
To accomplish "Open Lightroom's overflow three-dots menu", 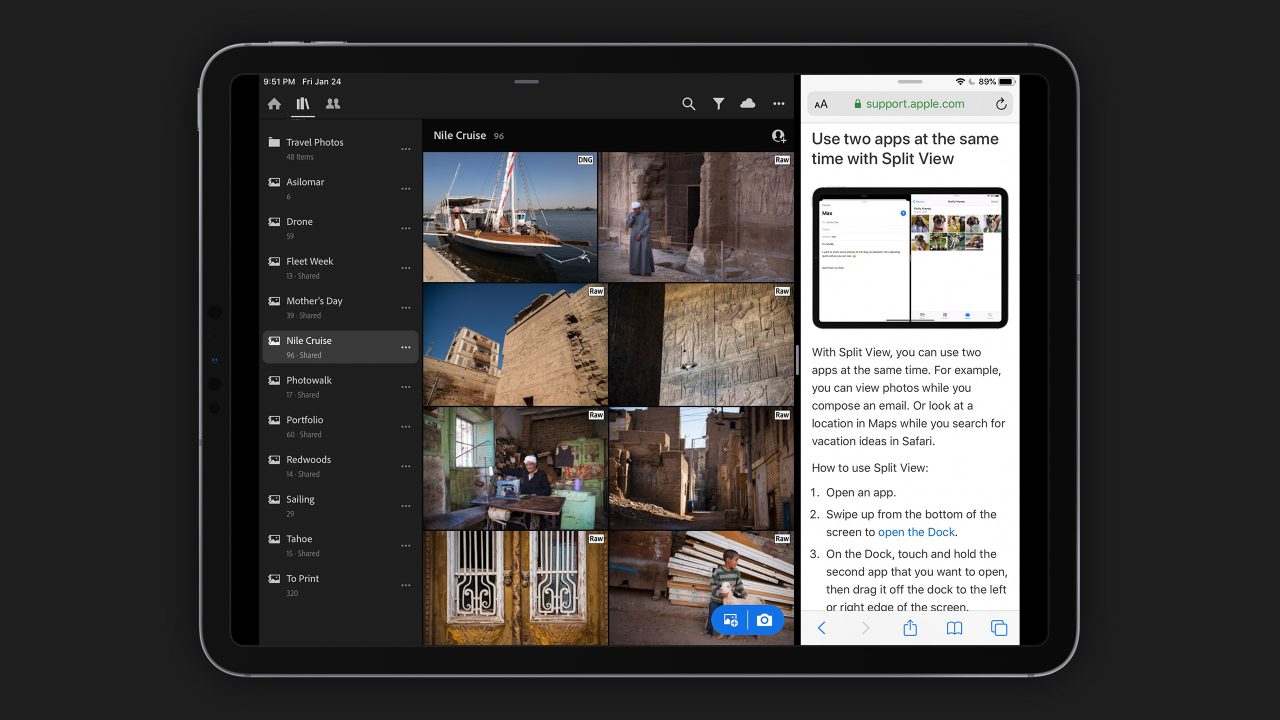I will (779, 103).
